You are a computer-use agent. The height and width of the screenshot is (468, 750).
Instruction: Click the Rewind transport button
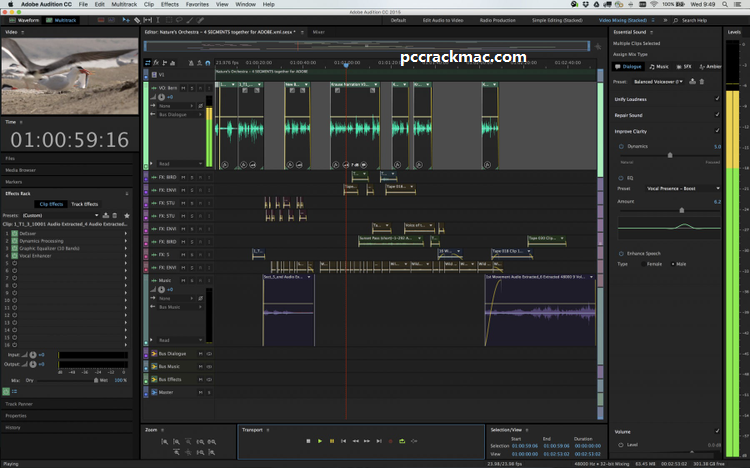(355, 441)
